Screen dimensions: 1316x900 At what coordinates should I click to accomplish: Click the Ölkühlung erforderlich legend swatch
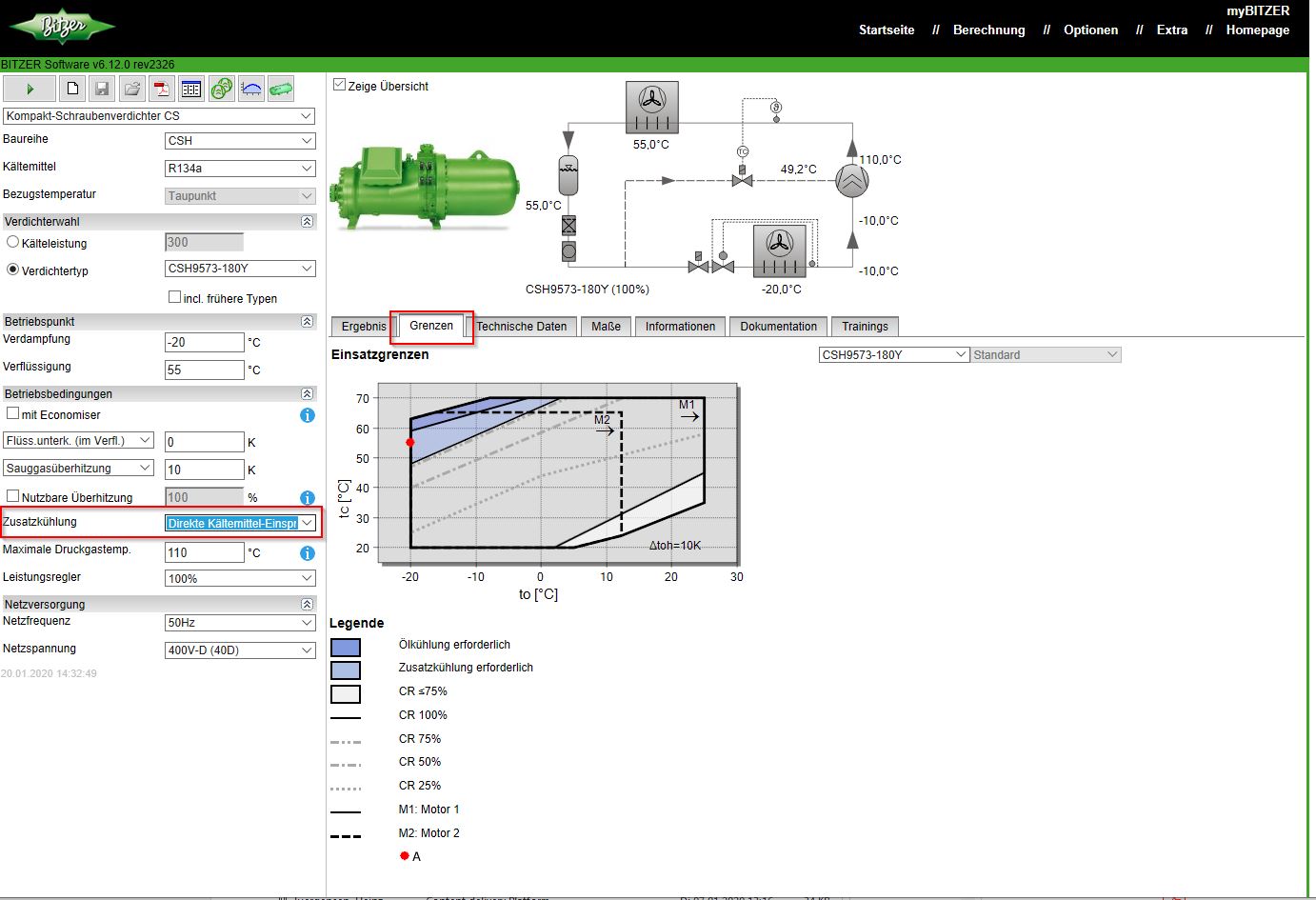pos(346,648)
